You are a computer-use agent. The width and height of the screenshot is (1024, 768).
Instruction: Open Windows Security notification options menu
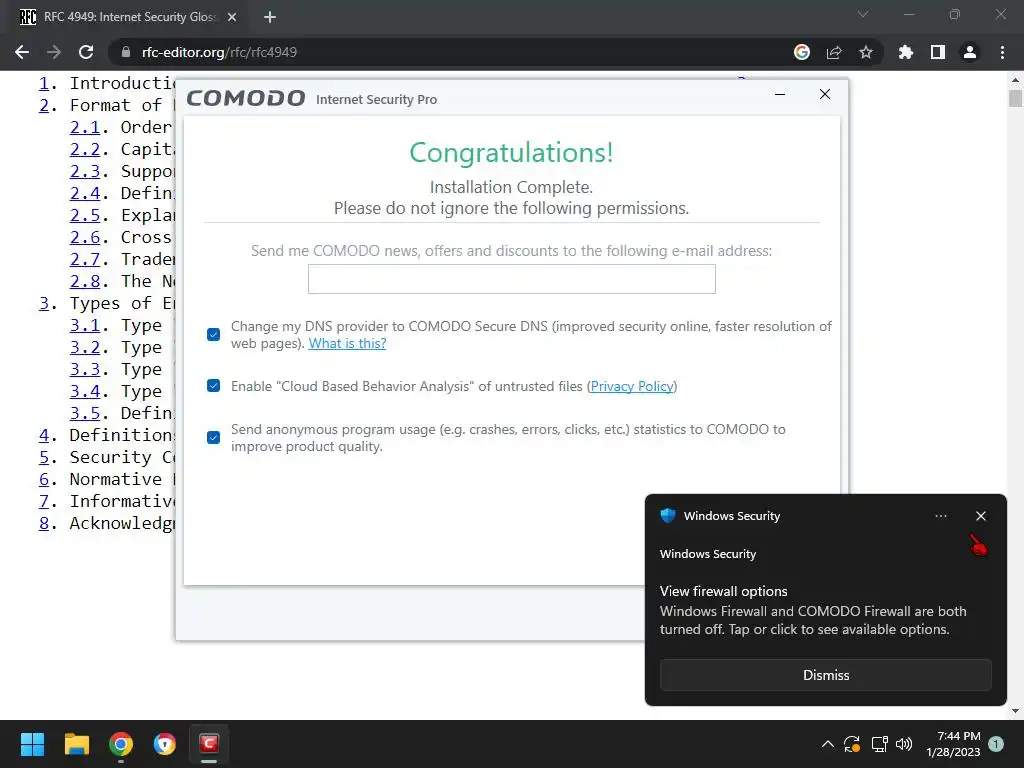[940, 516]
